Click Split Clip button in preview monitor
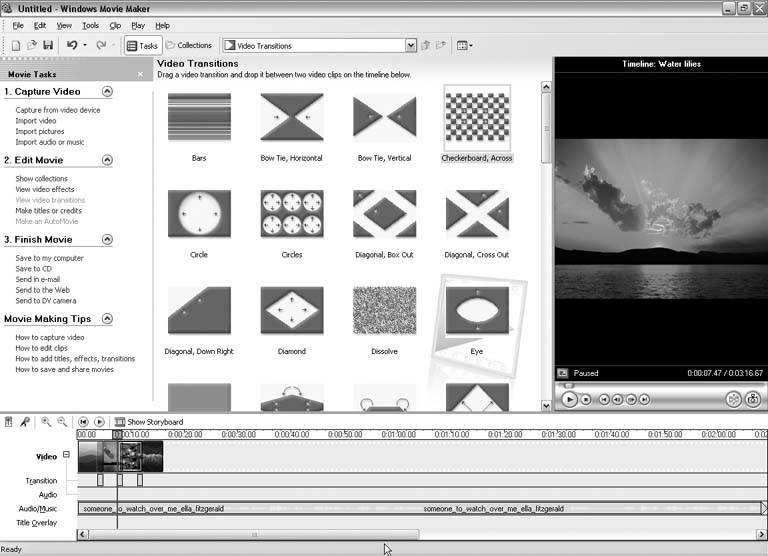The width and height of the screenshot is (768, 556). [733, 399]
